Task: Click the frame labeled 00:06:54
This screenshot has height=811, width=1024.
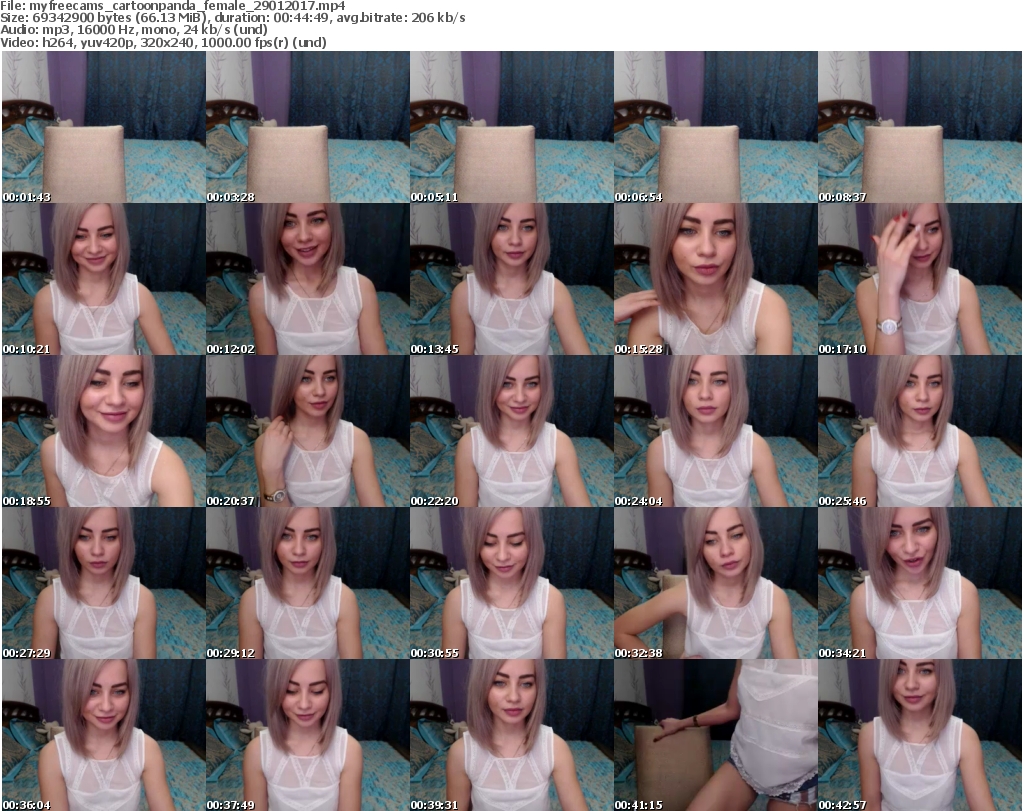Action: coord(716,127)
